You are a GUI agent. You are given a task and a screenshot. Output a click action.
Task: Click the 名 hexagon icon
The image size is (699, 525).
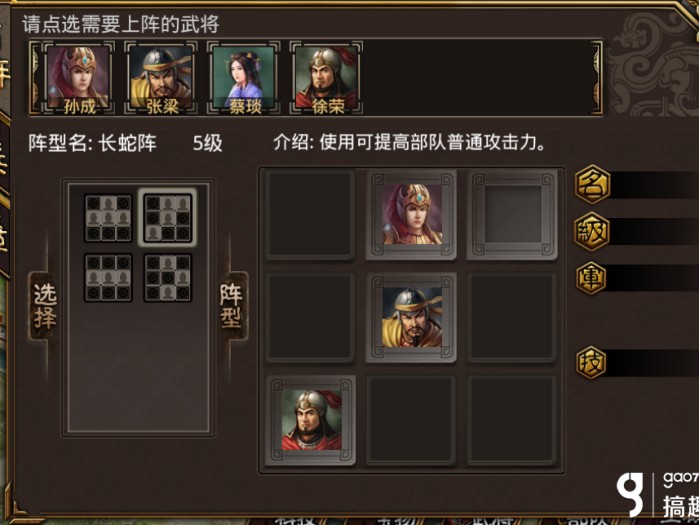click(x=592, y=184)
